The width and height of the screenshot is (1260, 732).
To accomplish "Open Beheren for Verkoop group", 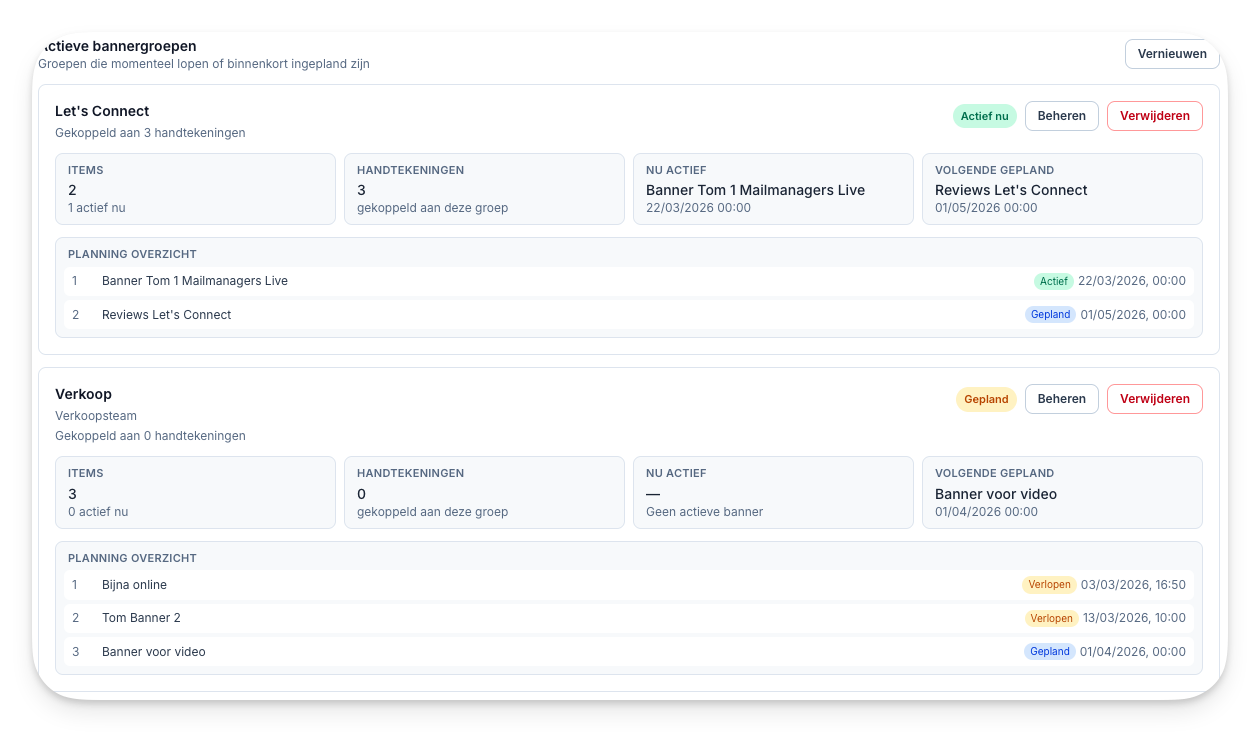I will pyautogui.click(x=1061, y=399).
